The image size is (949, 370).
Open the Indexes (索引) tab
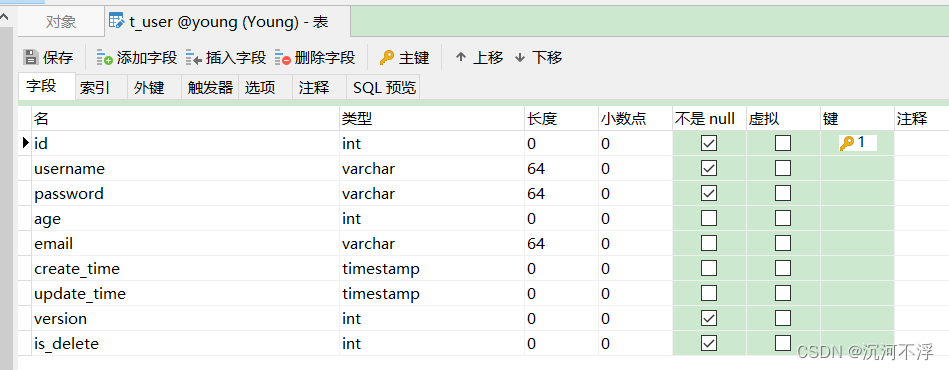[x=101, y=88]
